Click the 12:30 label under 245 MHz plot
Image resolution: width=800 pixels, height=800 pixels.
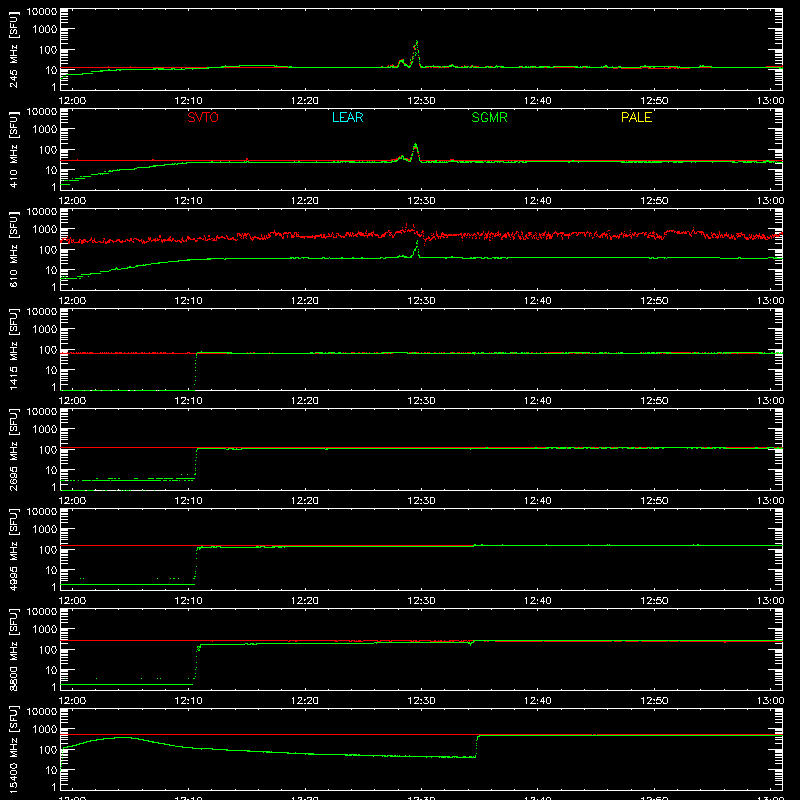pos(421,101)
